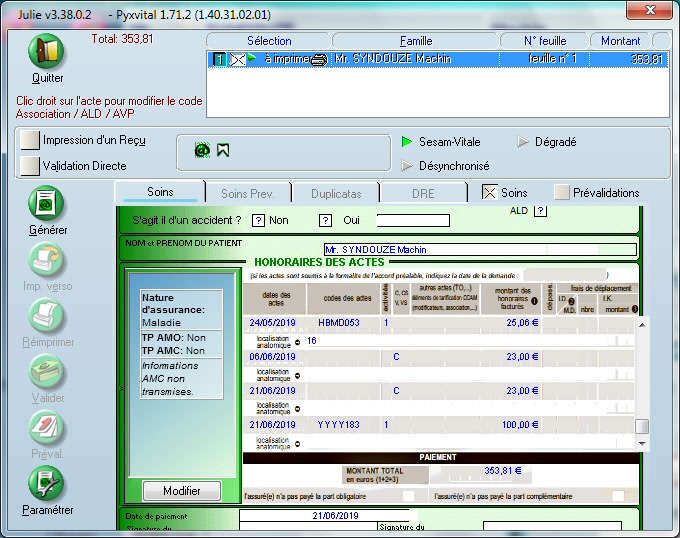Toggle the Validation Directe checkbox
The image size is (680, 538).
[30, 165]
